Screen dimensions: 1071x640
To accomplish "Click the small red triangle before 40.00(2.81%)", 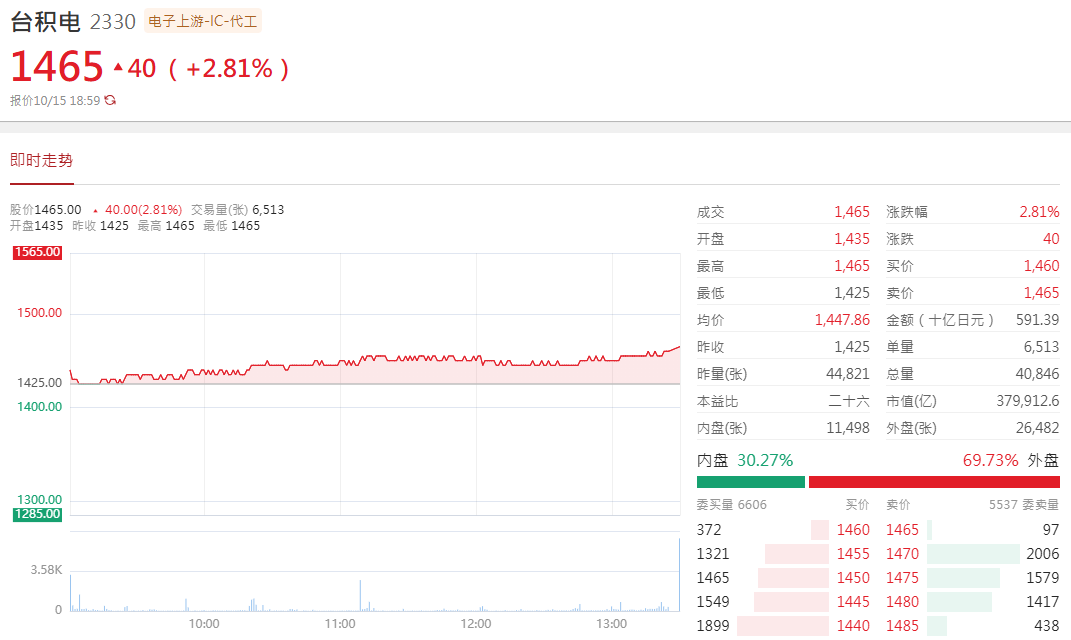I will click(x=95, y=210).
